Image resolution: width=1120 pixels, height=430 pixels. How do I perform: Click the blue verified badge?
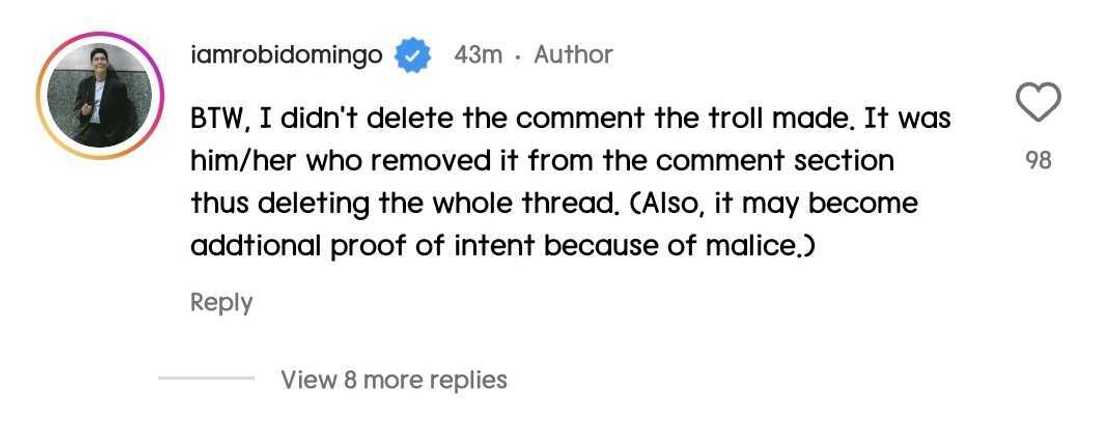(411, 55)
